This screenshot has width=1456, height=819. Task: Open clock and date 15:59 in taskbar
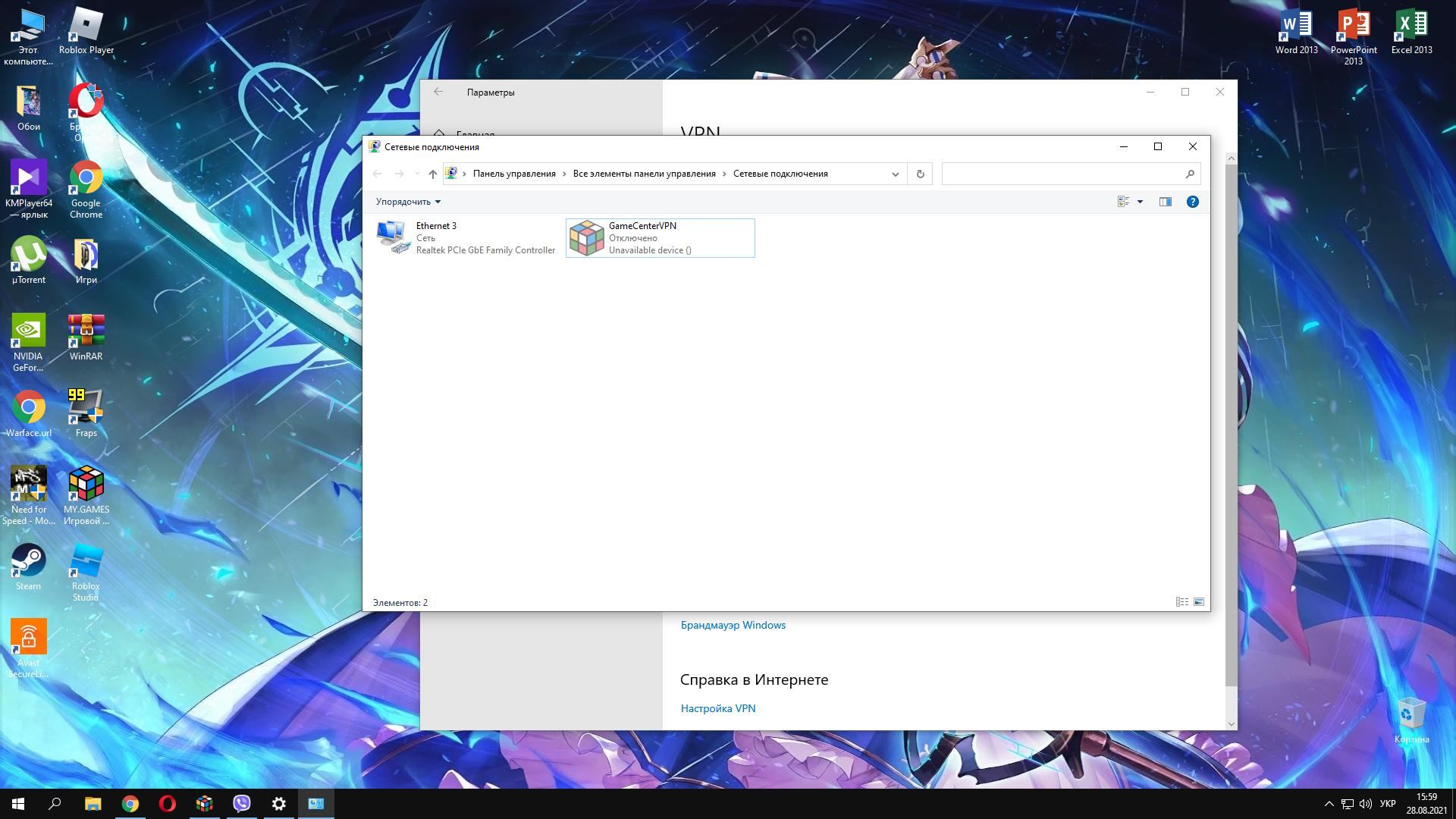(1426, 804)
